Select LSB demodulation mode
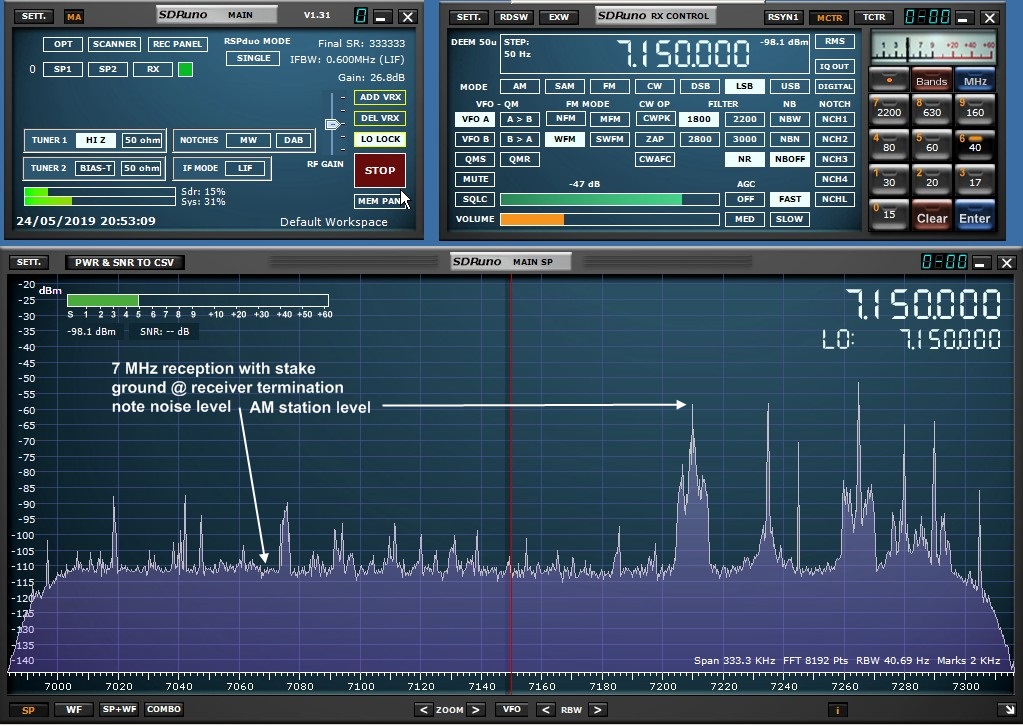The width and height of the screenshot is (1023, 726). pos(744,86)
